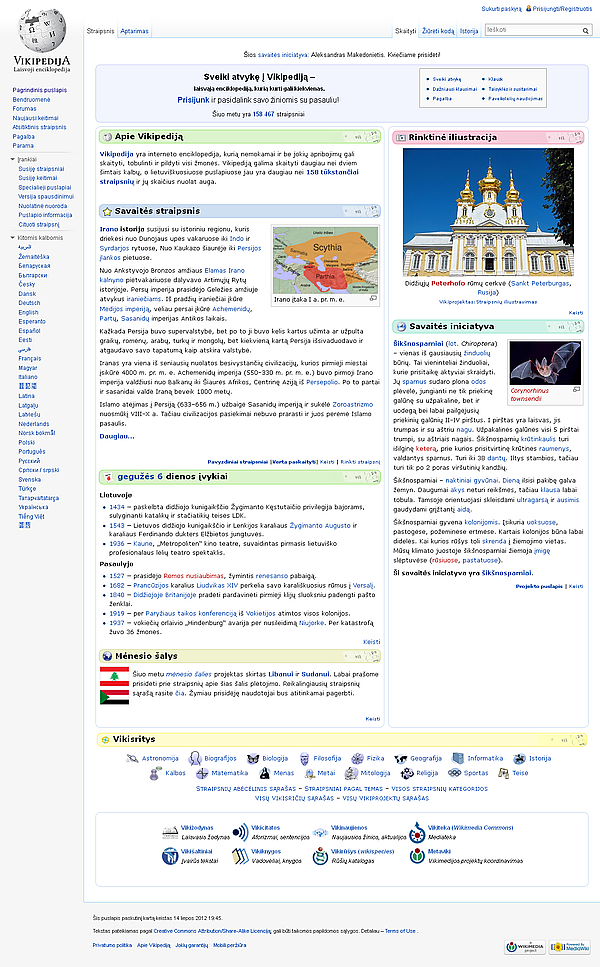
Task: Open the Creative Commons Attribution/Share-Alike license link
Action: pyautogui.click(x=212, y=931)
